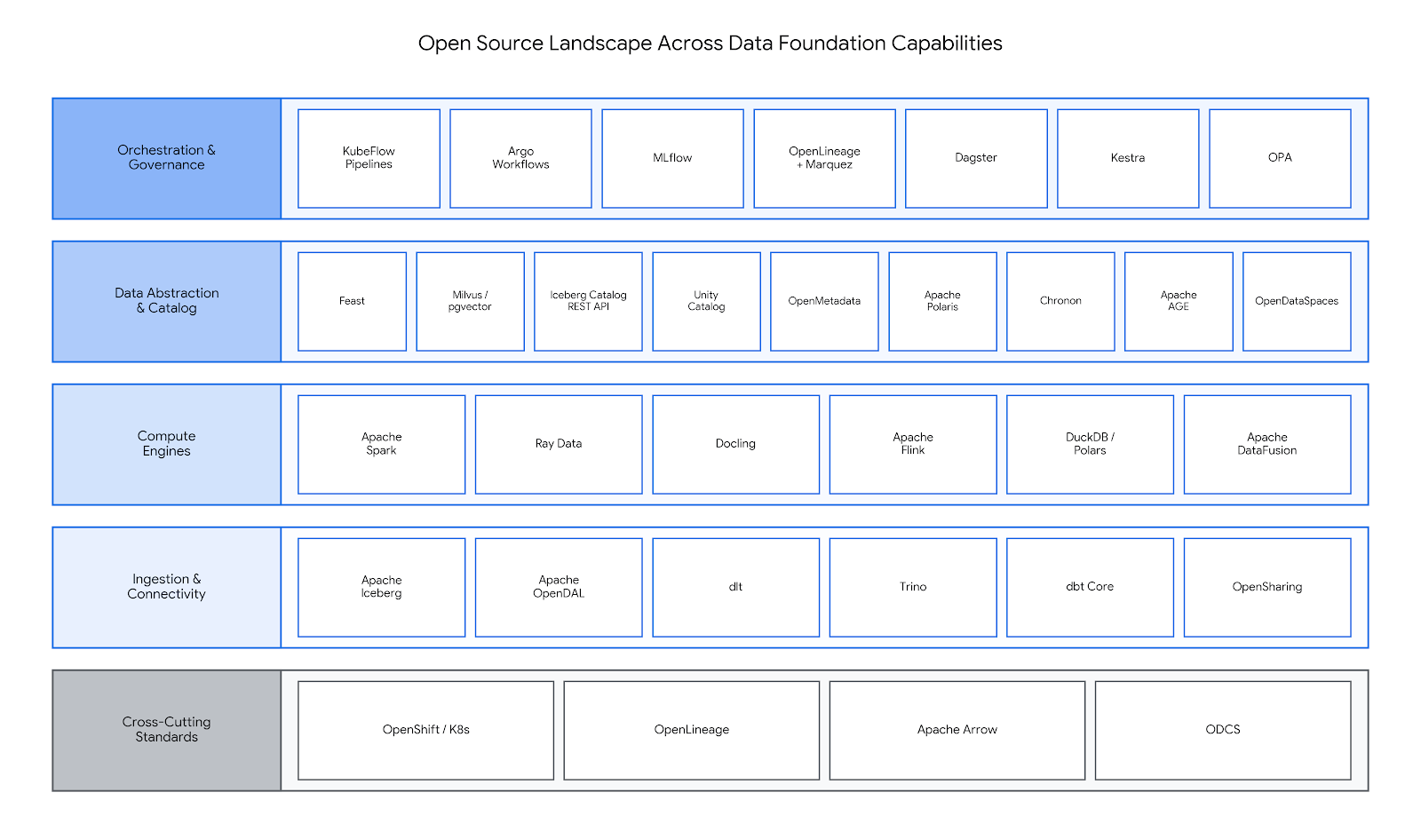Select the MLflow box
This screenshot has height=840, width=1421.
coord(672,158)
